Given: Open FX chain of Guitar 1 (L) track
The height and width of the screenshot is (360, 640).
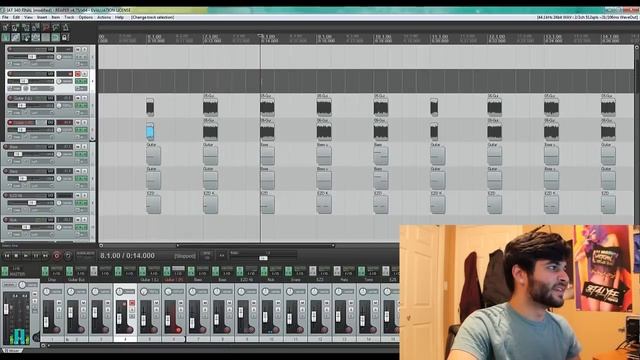Looking at the screenshot, I should [x=81, y=106].
